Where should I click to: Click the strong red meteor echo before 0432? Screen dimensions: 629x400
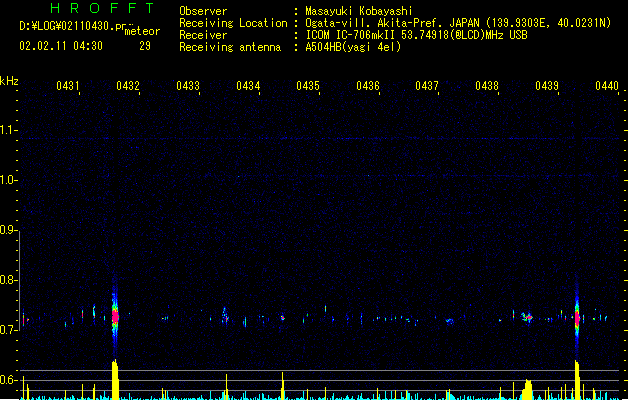tap(115, 317)
